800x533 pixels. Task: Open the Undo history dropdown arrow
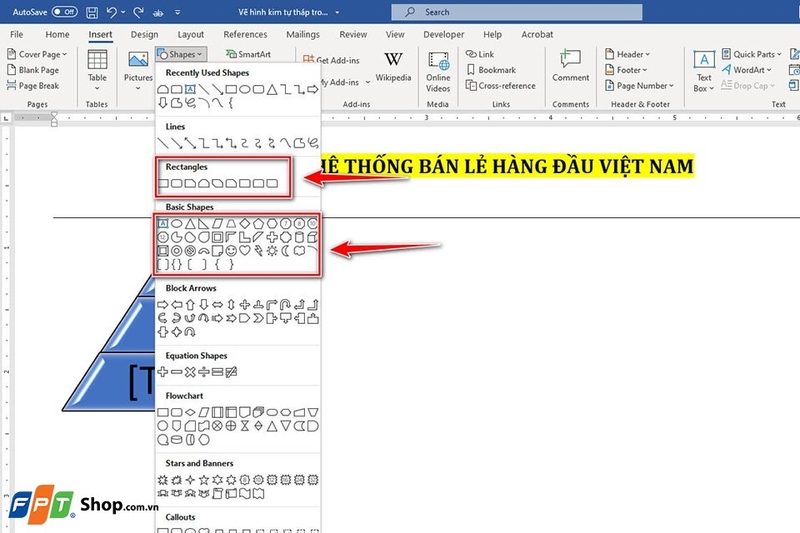point(123,12)
